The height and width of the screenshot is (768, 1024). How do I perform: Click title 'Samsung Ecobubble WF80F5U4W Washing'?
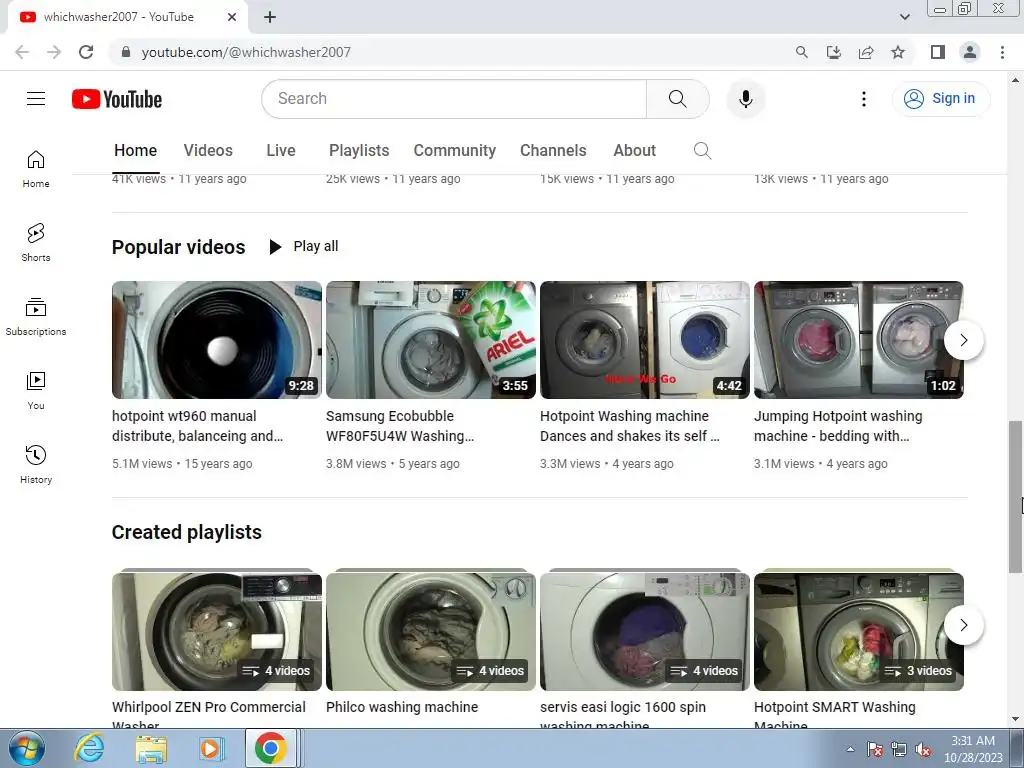pyautogui.click(x=400, y=426)
